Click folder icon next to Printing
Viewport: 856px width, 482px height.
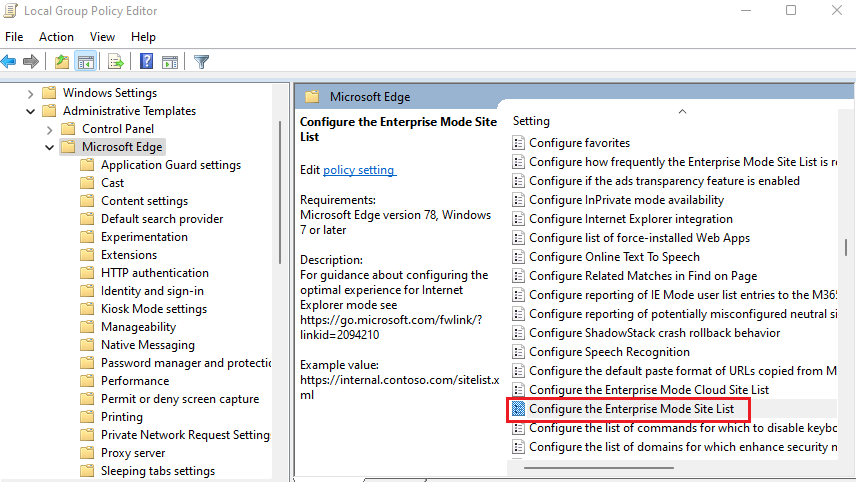coord(87,416)
